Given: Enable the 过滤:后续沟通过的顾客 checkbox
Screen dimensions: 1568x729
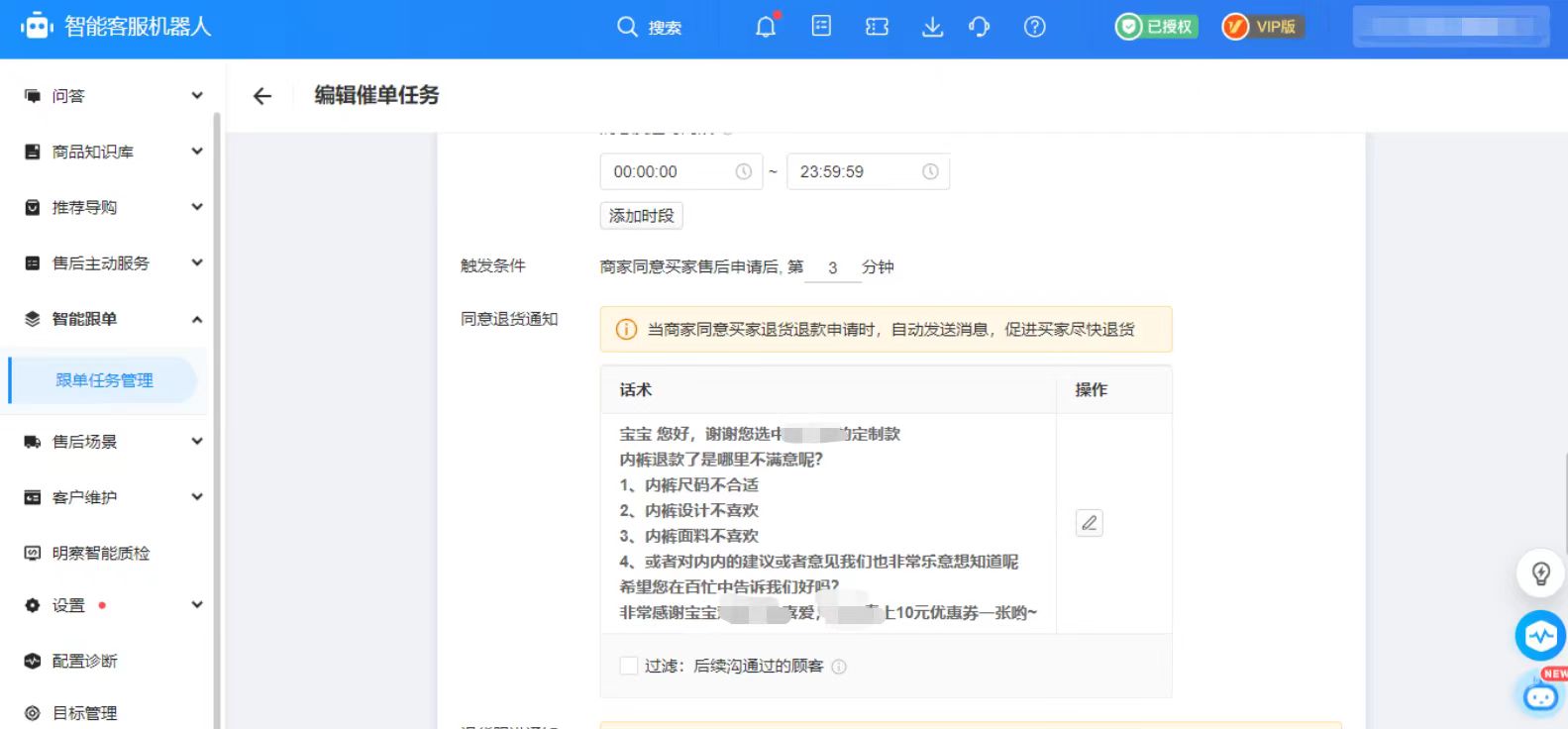Looking at the screenshot, I should coord(628,666).
